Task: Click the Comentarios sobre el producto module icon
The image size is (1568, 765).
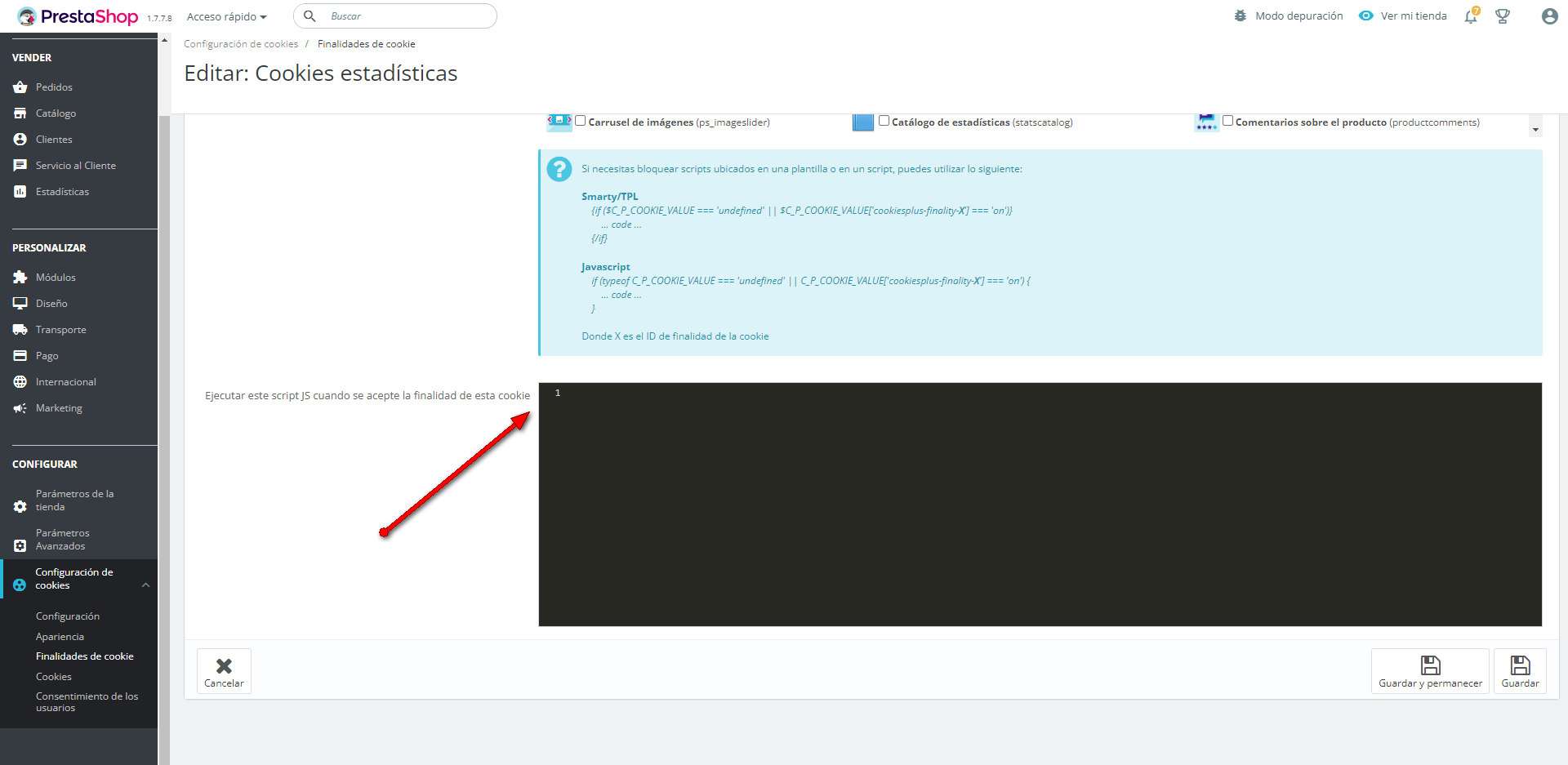Action: (x=1206, y=122)
